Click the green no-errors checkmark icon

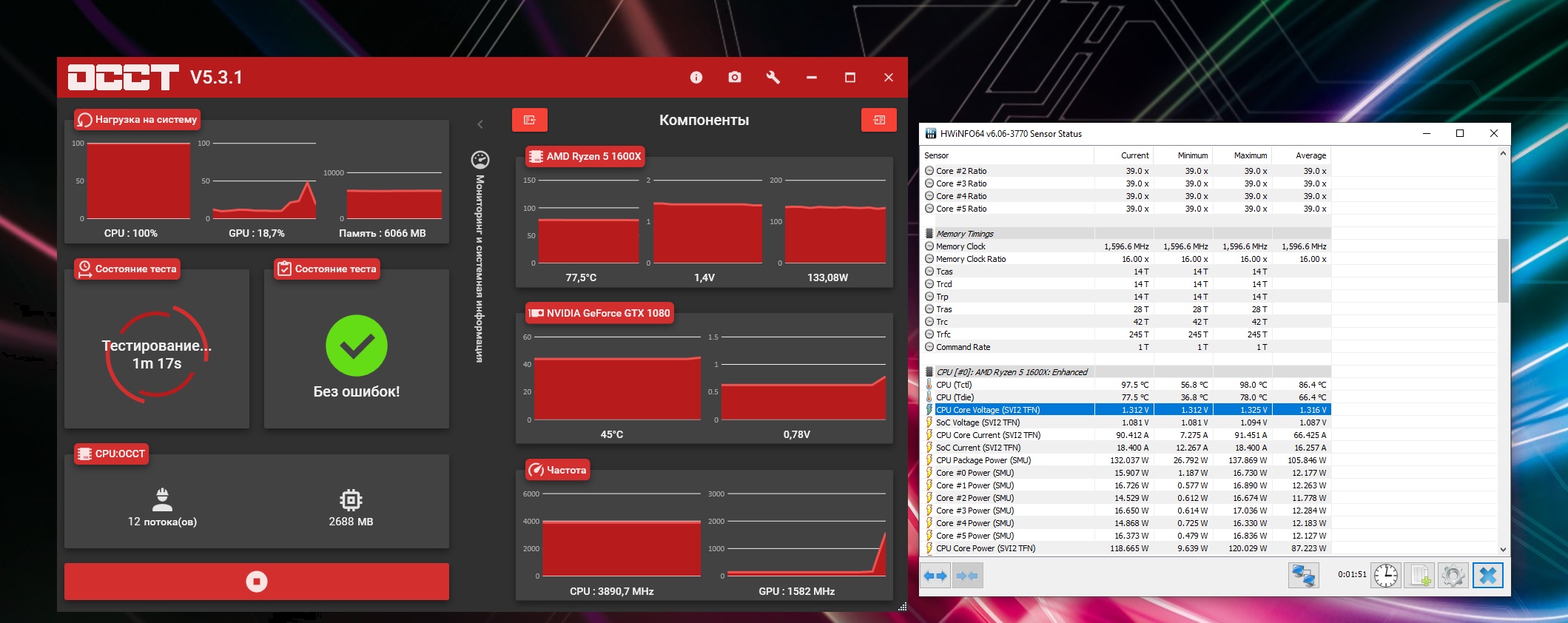(x=357, y=346)
